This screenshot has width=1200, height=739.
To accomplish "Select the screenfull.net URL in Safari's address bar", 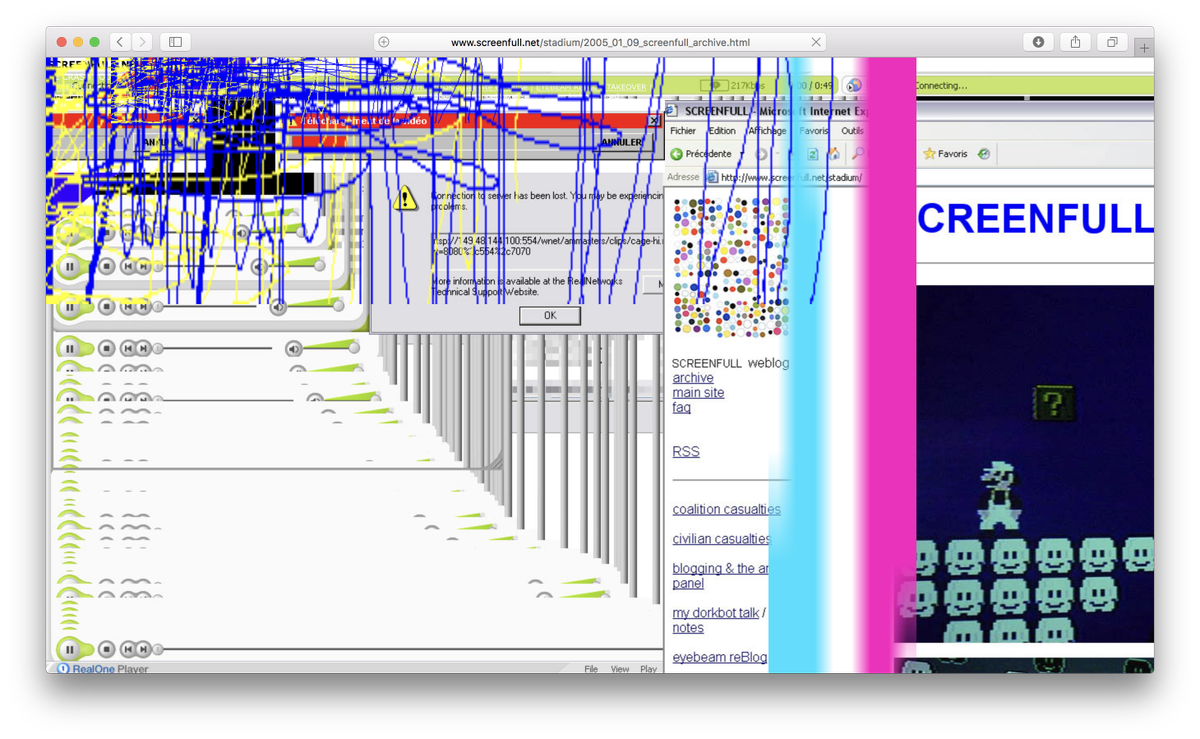I will pyautogui.click(x=600, y=42).
